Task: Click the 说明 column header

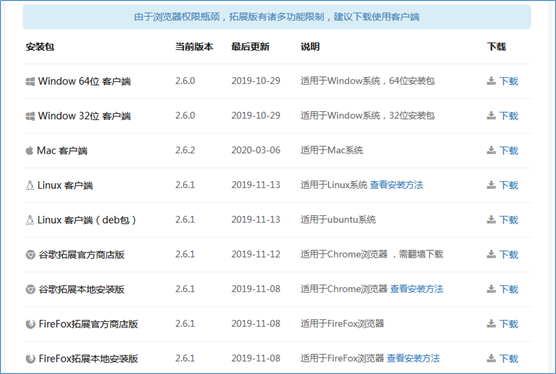Action: (x=310, y=47)
